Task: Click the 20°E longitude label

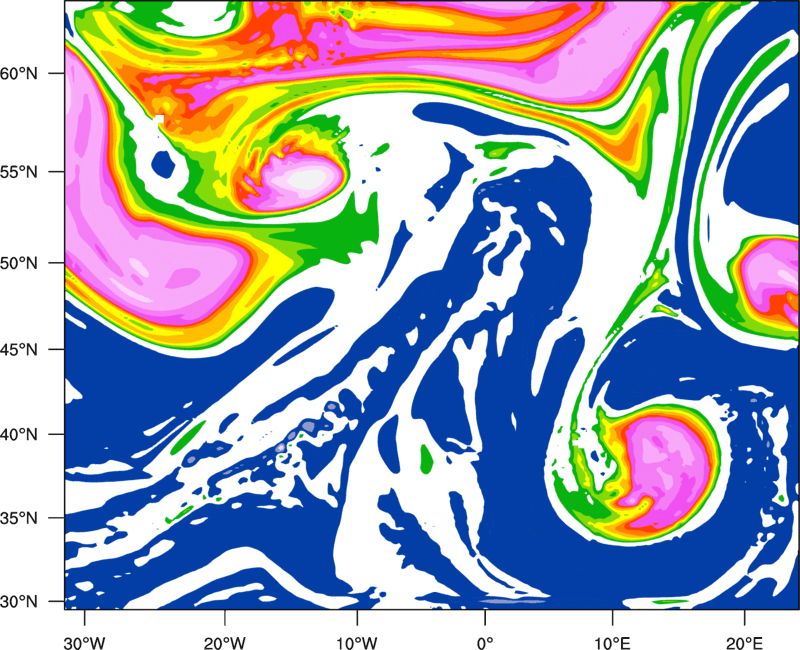Action: coord(744,643)
